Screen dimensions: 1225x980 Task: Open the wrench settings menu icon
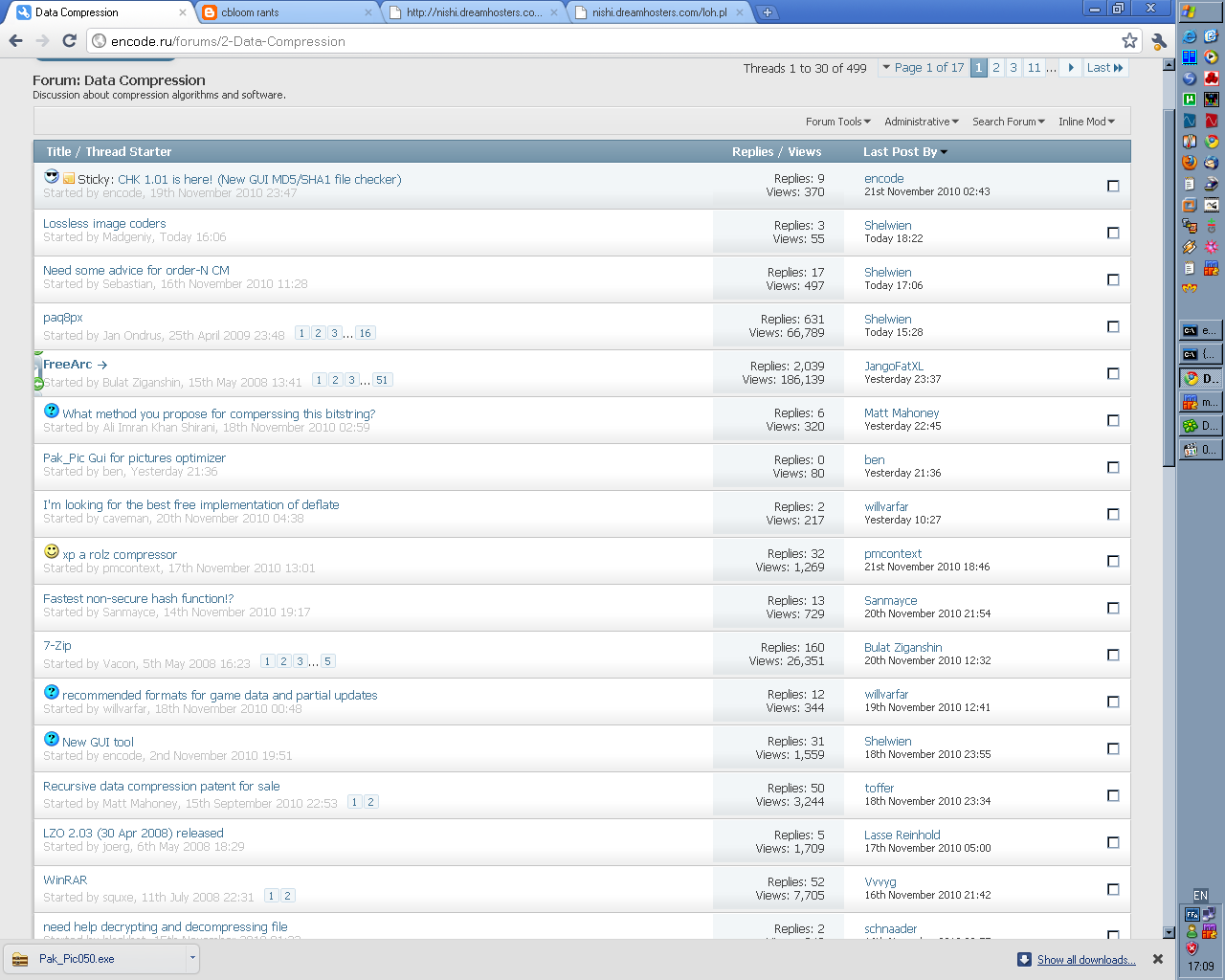click(1159, 41)
